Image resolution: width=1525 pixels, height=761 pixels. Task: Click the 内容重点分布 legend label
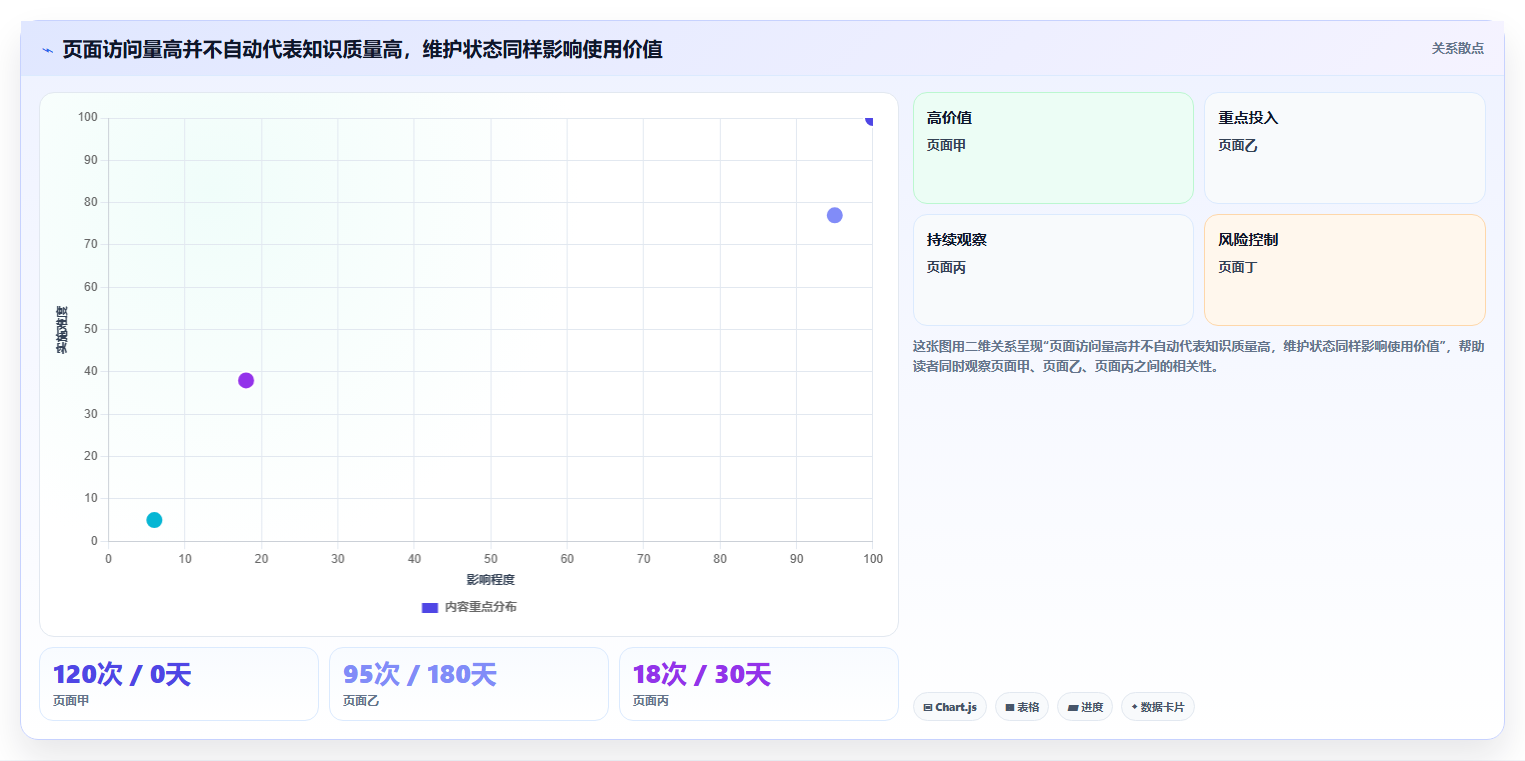[481, 607]
